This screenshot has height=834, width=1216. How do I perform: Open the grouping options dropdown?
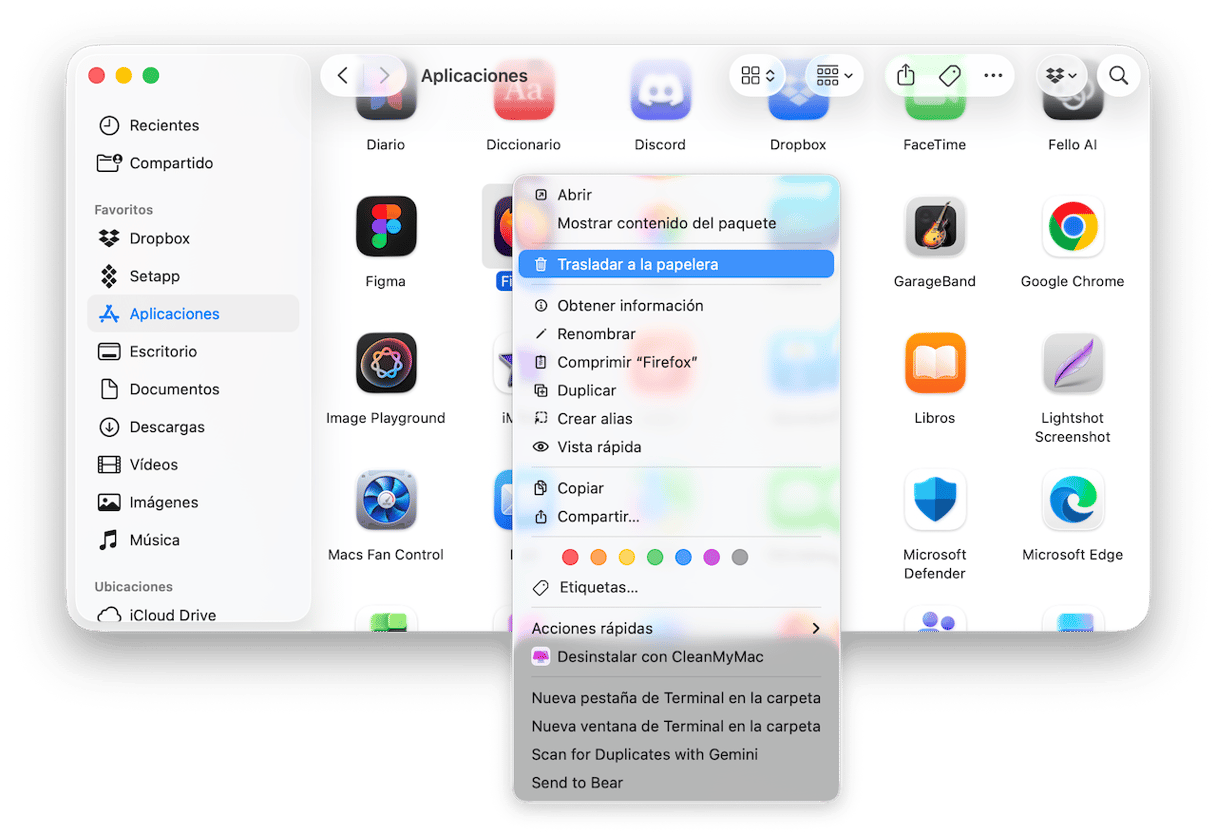[x=834, y=75]
